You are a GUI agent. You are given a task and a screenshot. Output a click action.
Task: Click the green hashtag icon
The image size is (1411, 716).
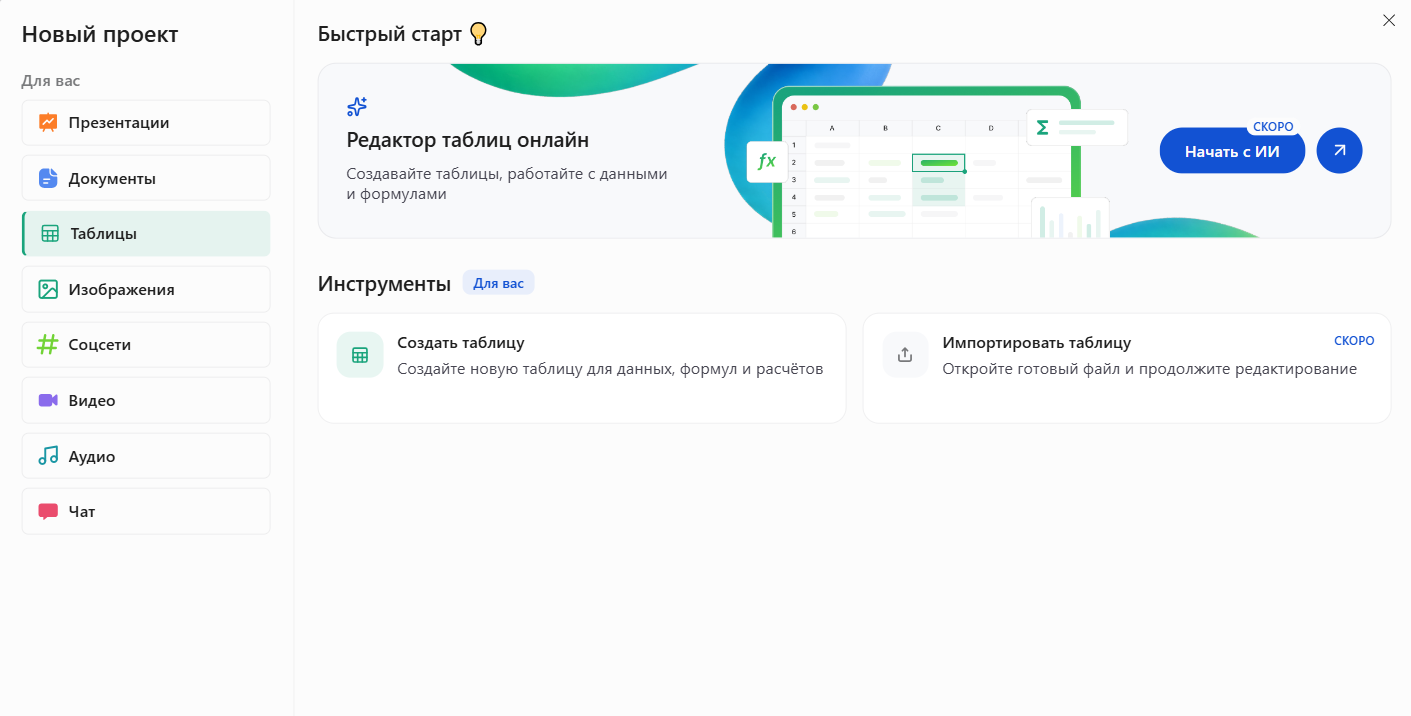point(48,345)
